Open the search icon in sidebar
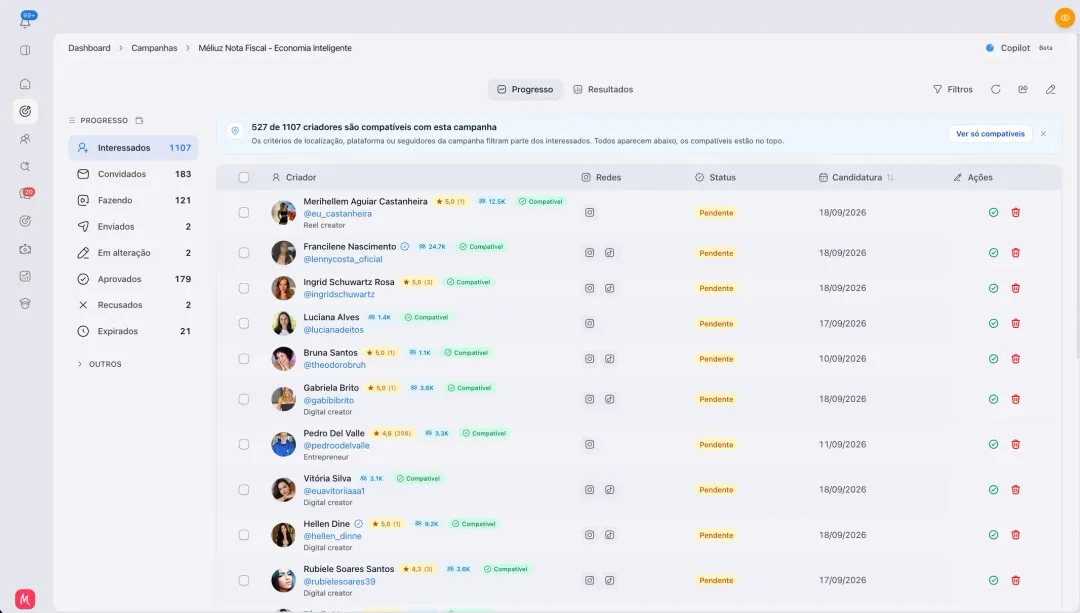The image size is (1080, 613). [25, 166]
